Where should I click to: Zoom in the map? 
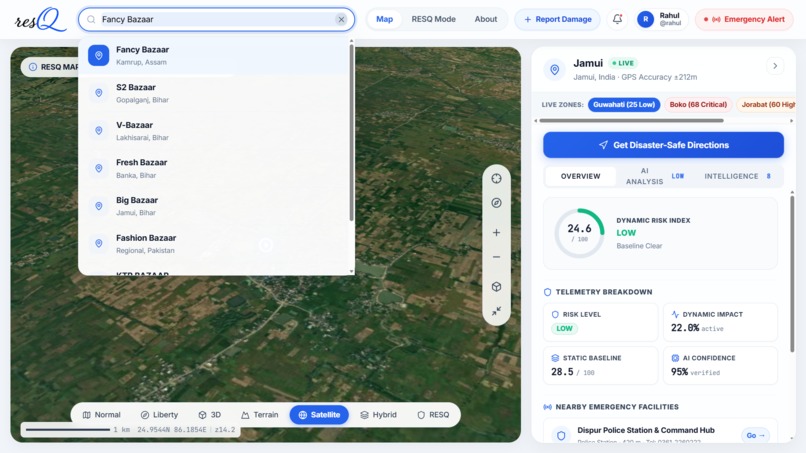click(496, 232)
